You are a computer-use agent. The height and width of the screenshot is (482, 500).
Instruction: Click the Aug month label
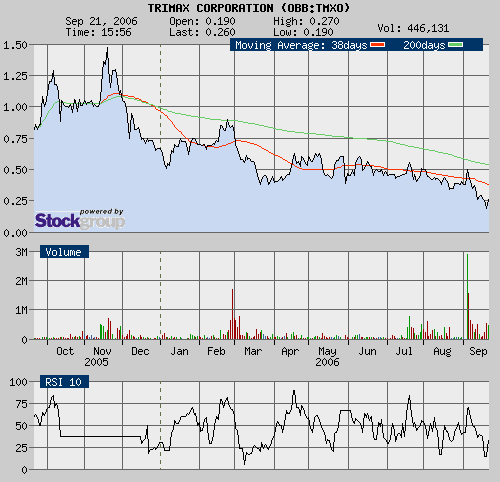tap(442, 351)
